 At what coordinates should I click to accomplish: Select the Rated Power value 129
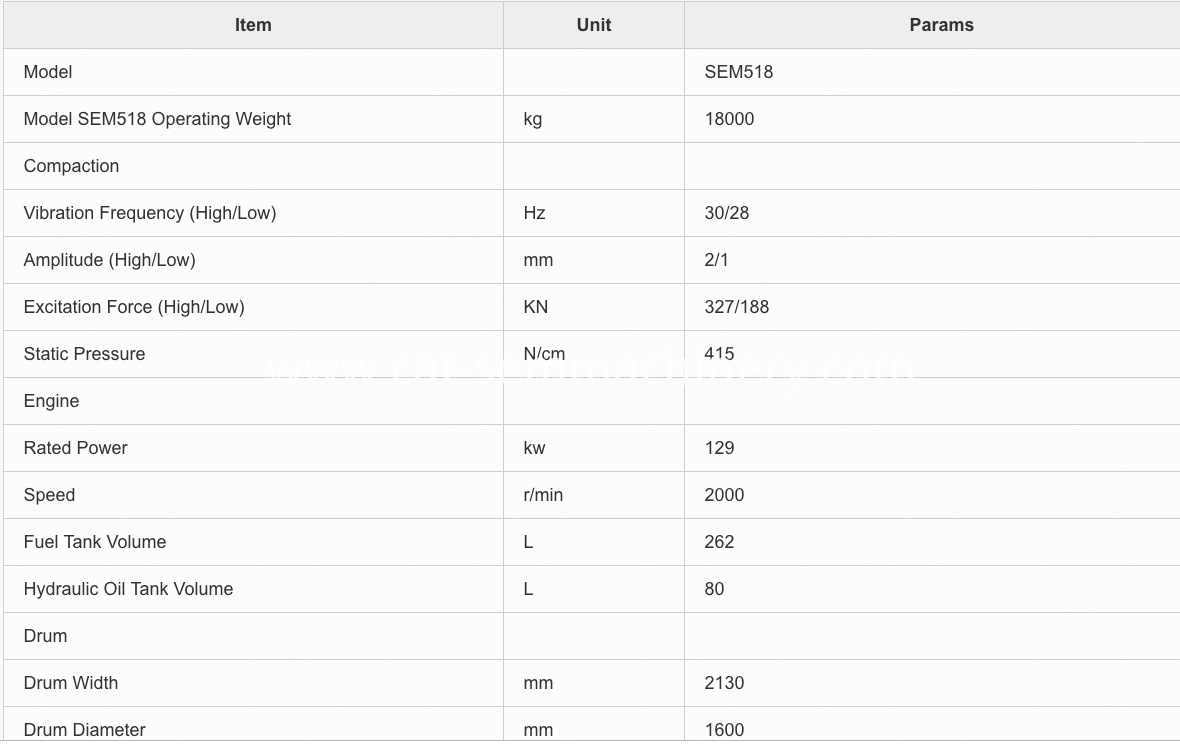point(719,448)
